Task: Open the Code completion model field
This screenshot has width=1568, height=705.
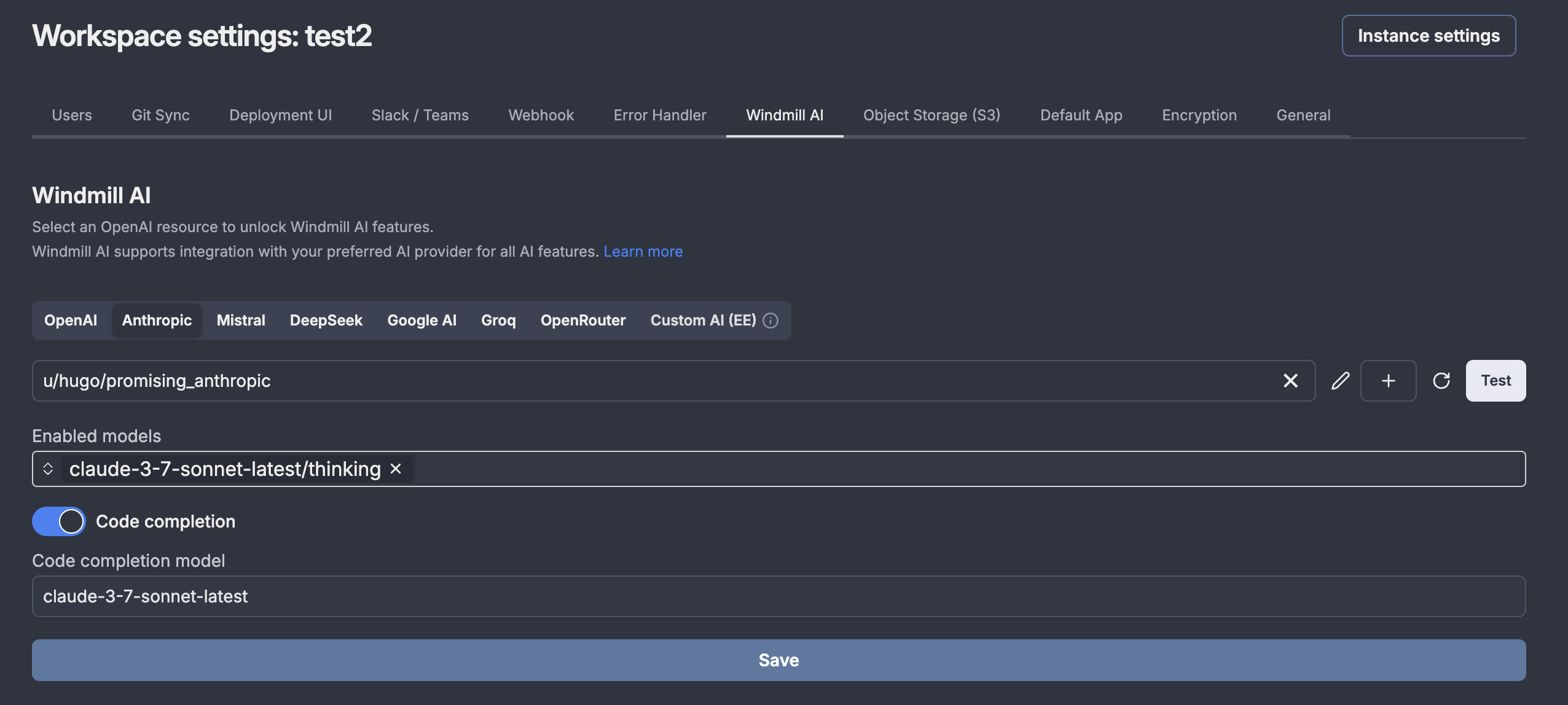Action: (778, 596)
